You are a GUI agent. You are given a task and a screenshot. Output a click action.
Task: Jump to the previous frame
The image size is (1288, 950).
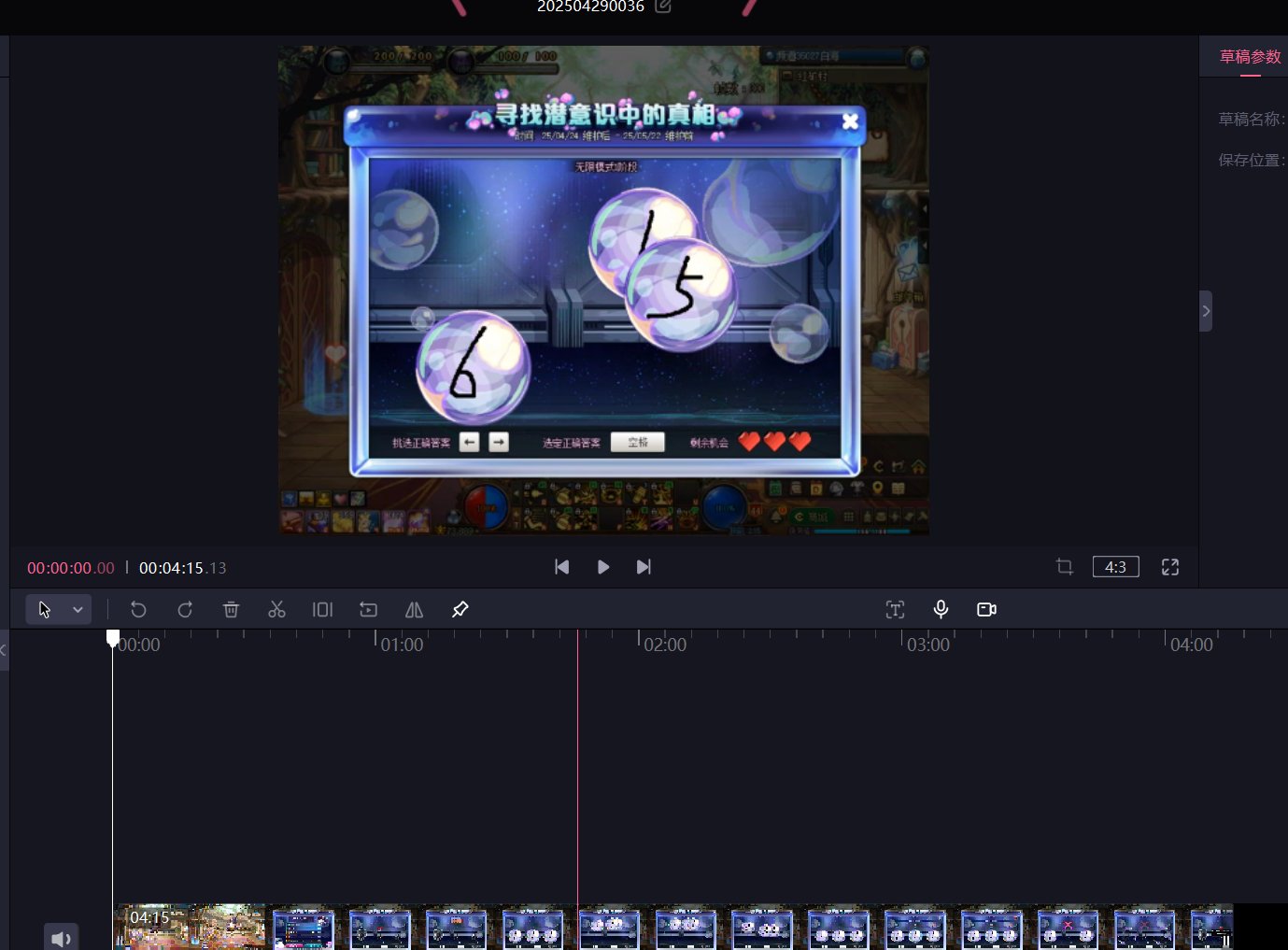(561, 567)
